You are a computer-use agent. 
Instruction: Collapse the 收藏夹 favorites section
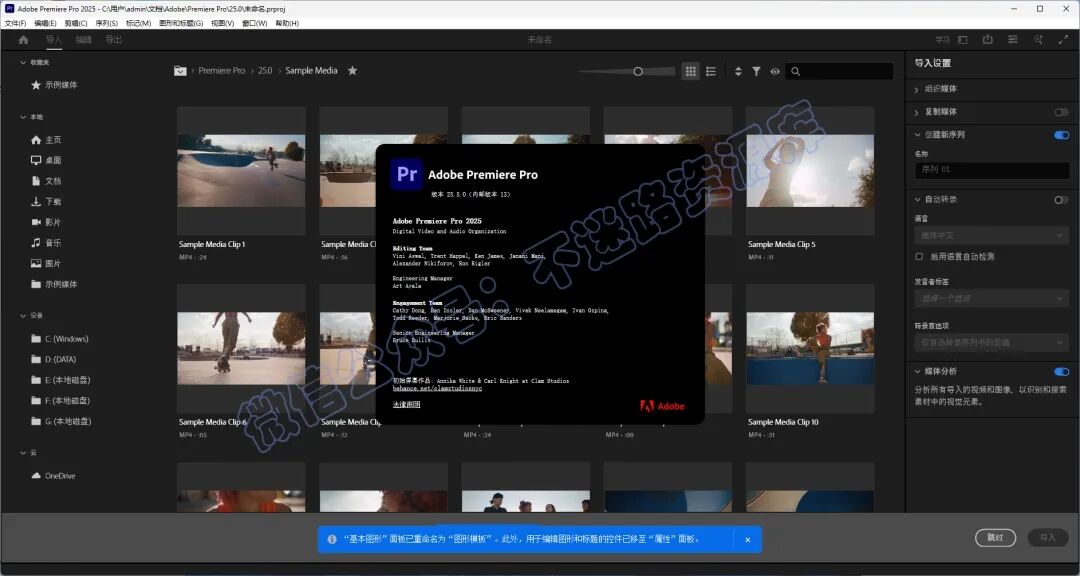coord(23,62)
